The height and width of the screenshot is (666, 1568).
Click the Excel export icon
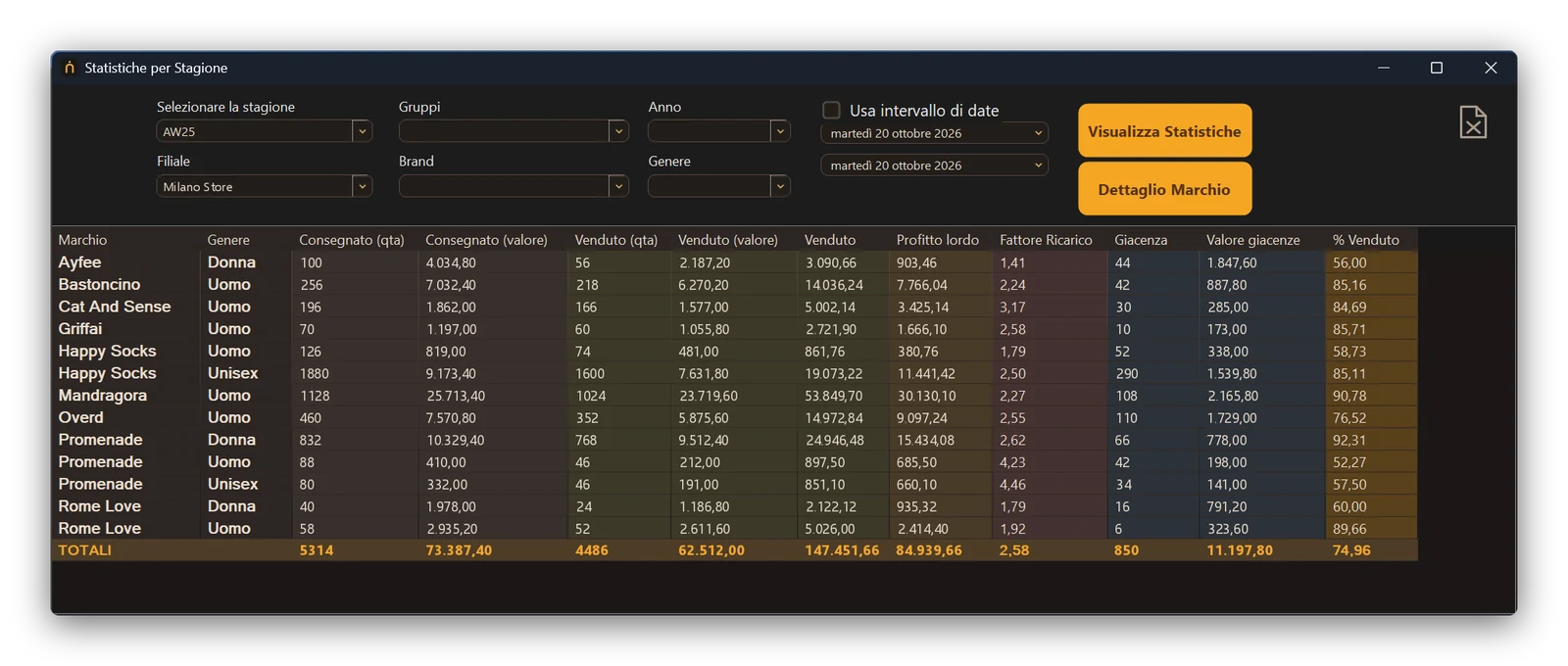pos(1473,122)
